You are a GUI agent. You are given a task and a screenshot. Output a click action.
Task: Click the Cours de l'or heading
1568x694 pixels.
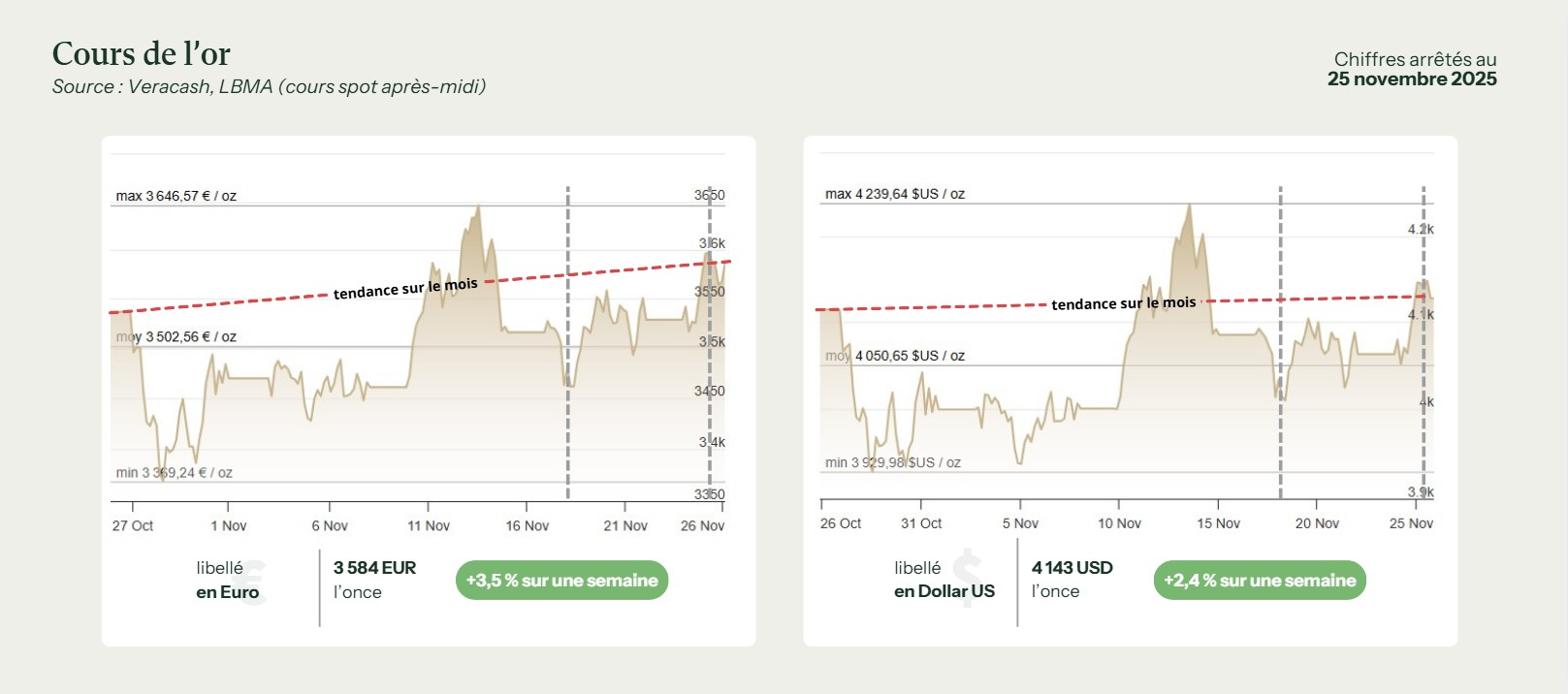click(x=141, y=53)
